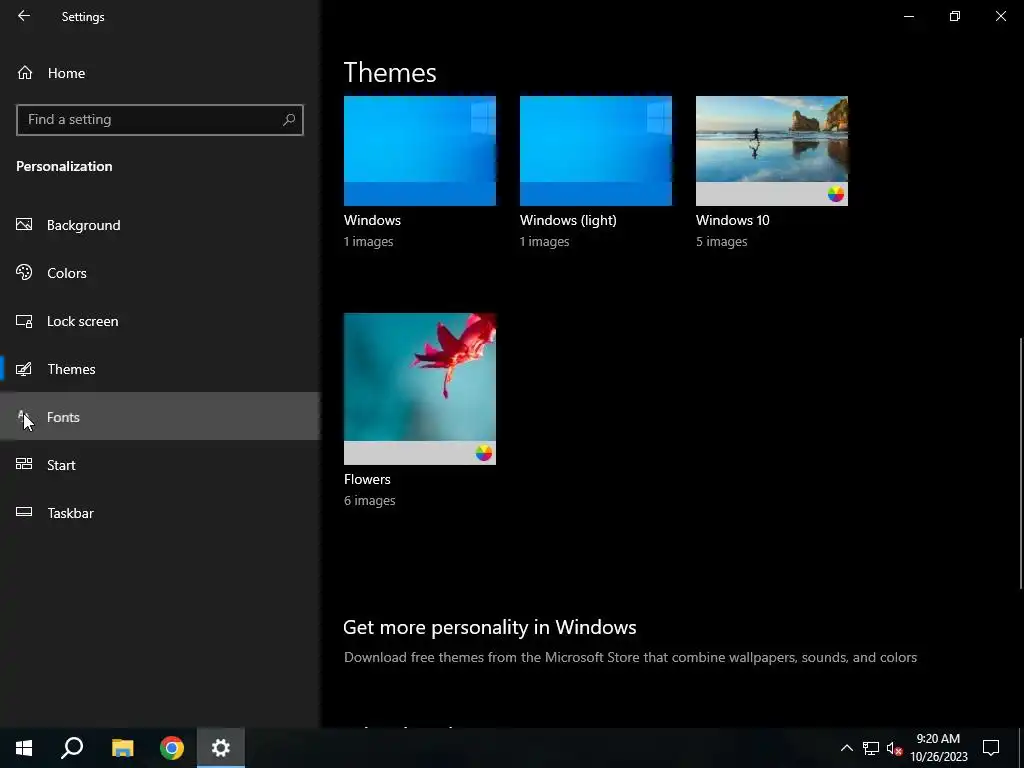Open Home settings page
This screenshot has width=1024, height=768.
pos(160,72)
